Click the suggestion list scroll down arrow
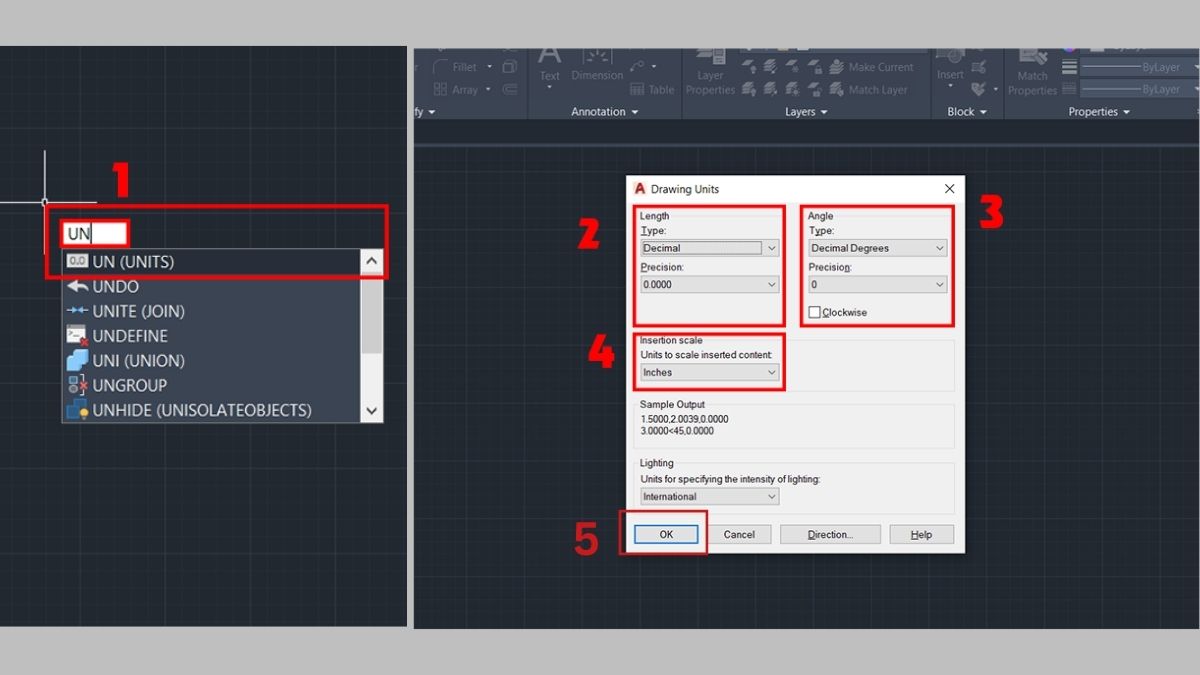 (372, 410)
